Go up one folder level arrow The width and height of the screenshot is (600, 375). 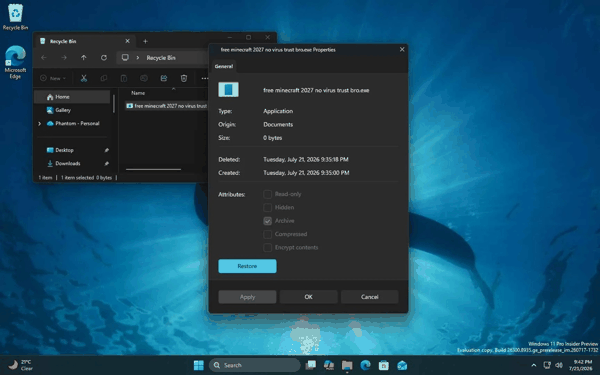click(x=83, y=58)
